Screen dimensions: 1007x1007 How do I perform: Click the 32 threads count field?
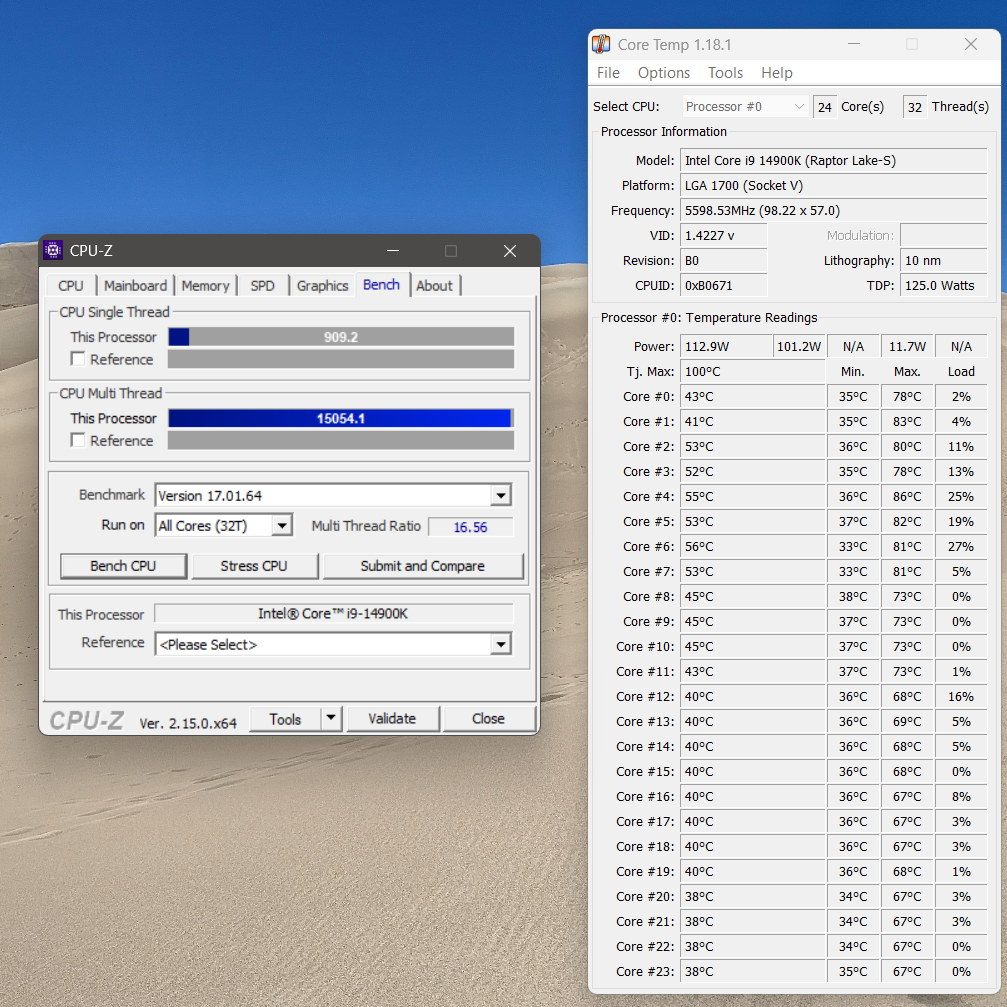tap(915, 107)
